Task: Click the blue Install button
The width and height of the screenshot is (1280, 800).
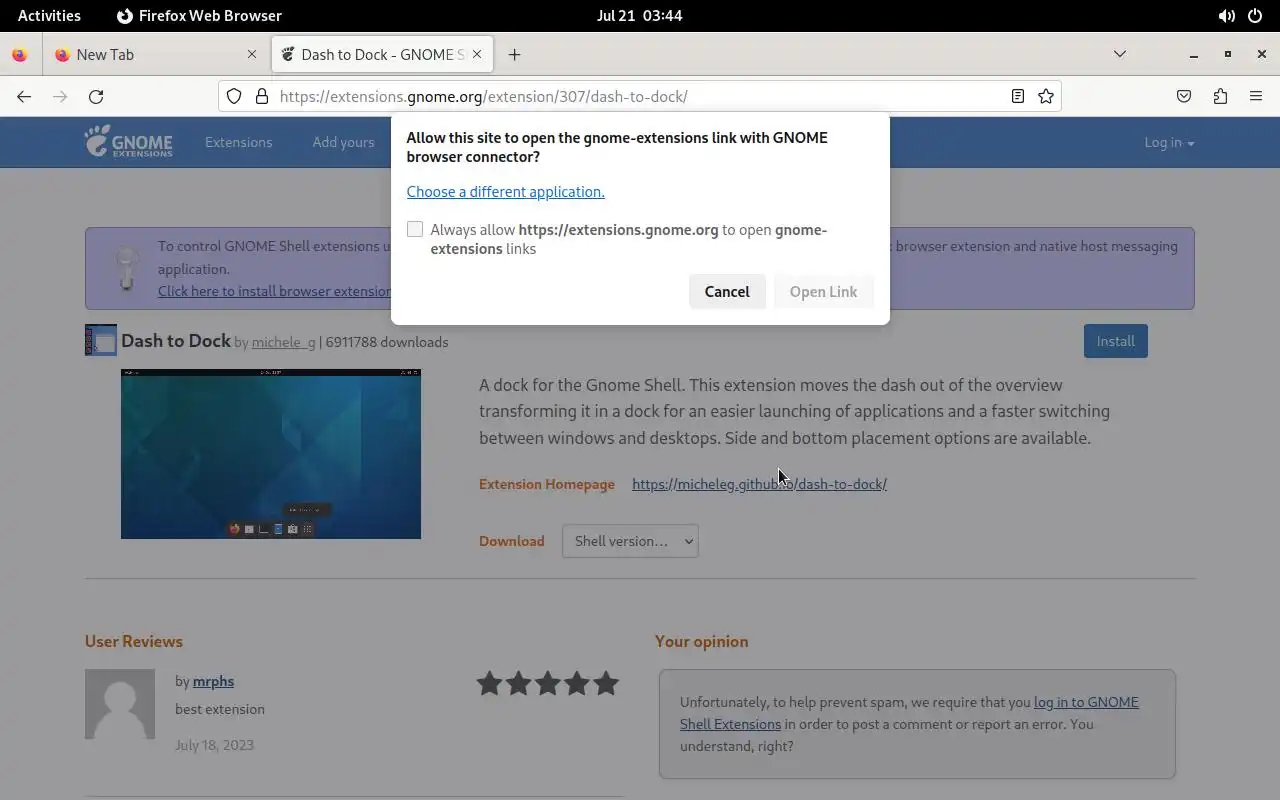Action: click(x=1115, y=341)
